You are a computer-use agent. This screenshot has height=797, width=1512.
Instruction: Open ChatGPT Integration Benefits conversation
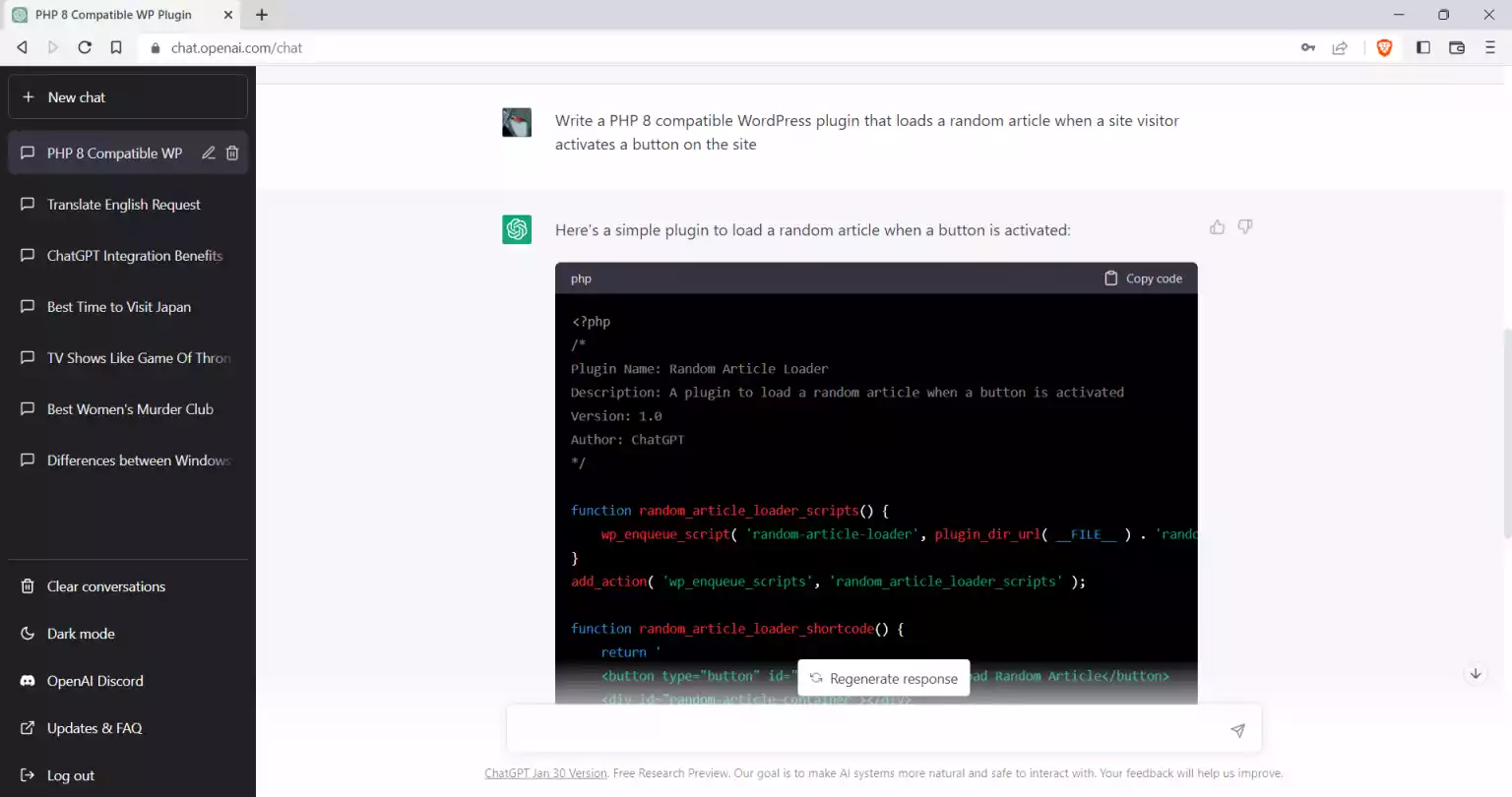click(128, 256)
